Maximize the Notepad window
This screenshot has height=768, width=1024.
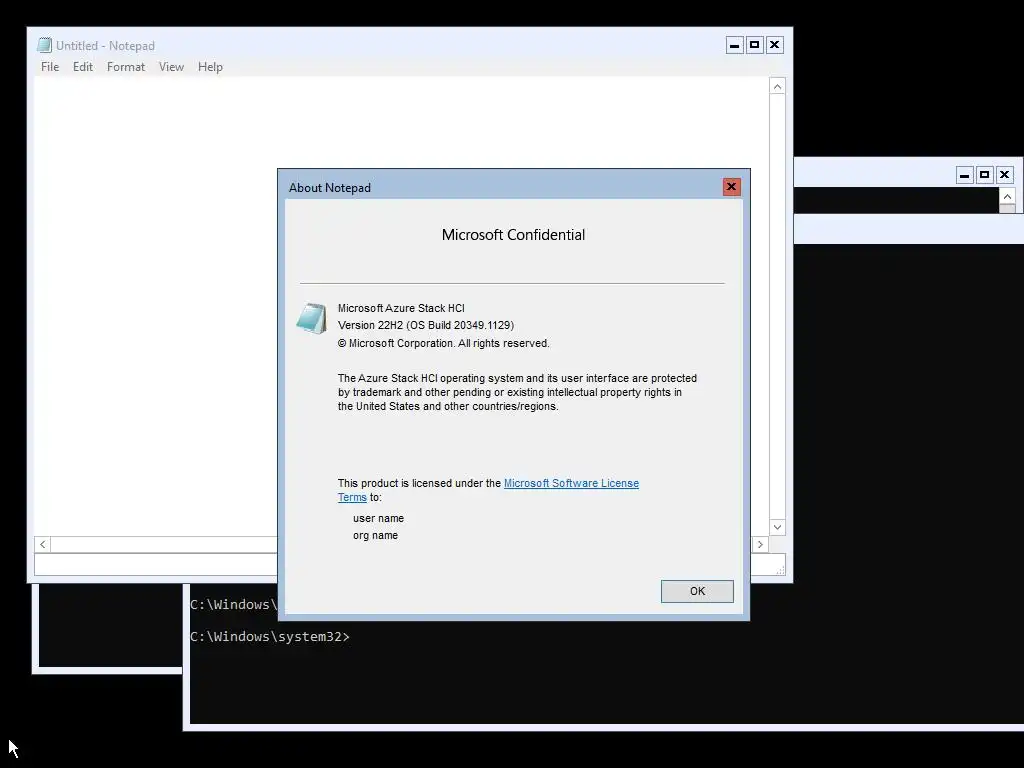tap(754, 45)
